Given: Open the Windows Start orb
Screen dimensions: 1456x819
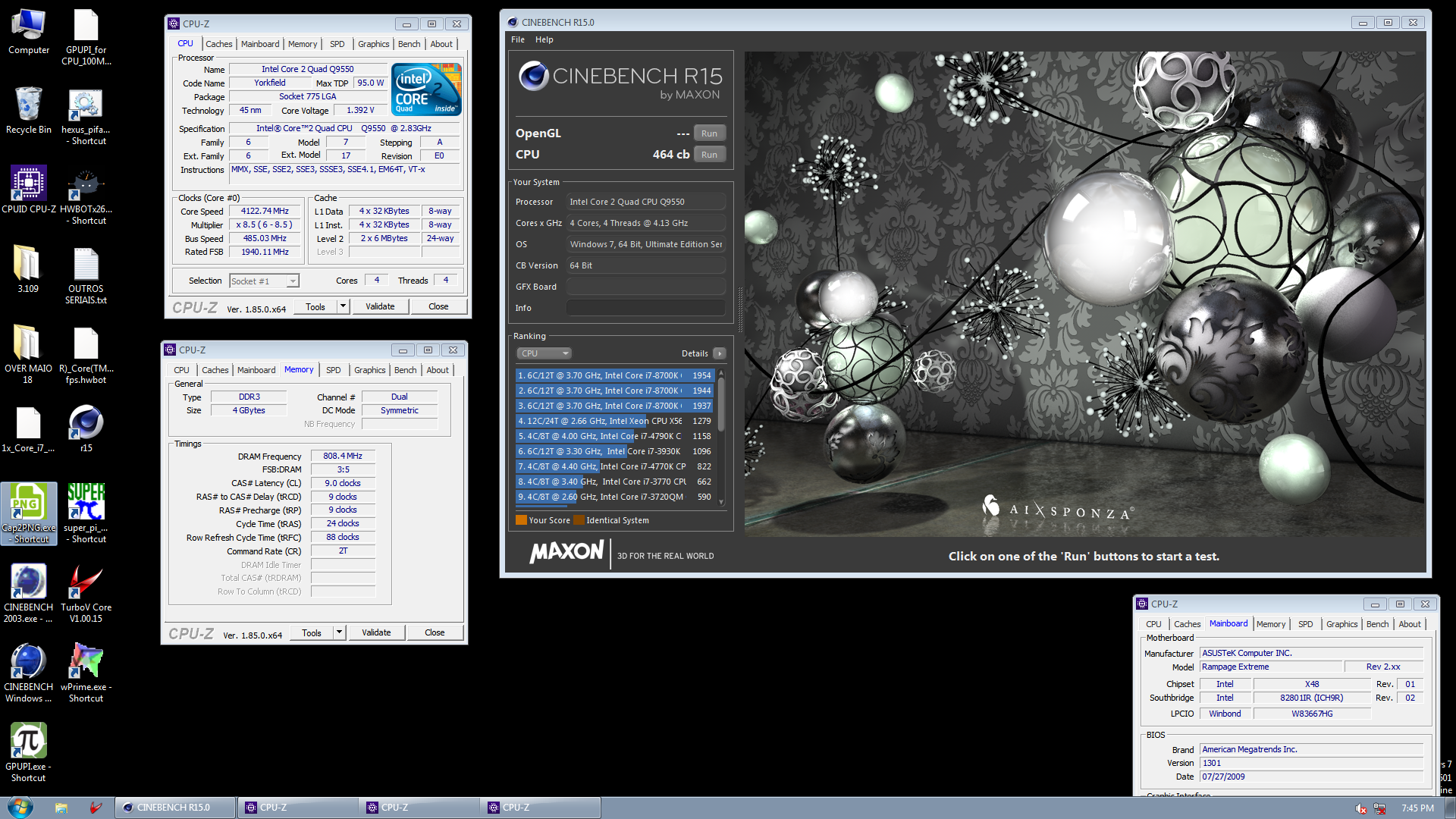Looking at the screenshot, I should click(20, 807).
